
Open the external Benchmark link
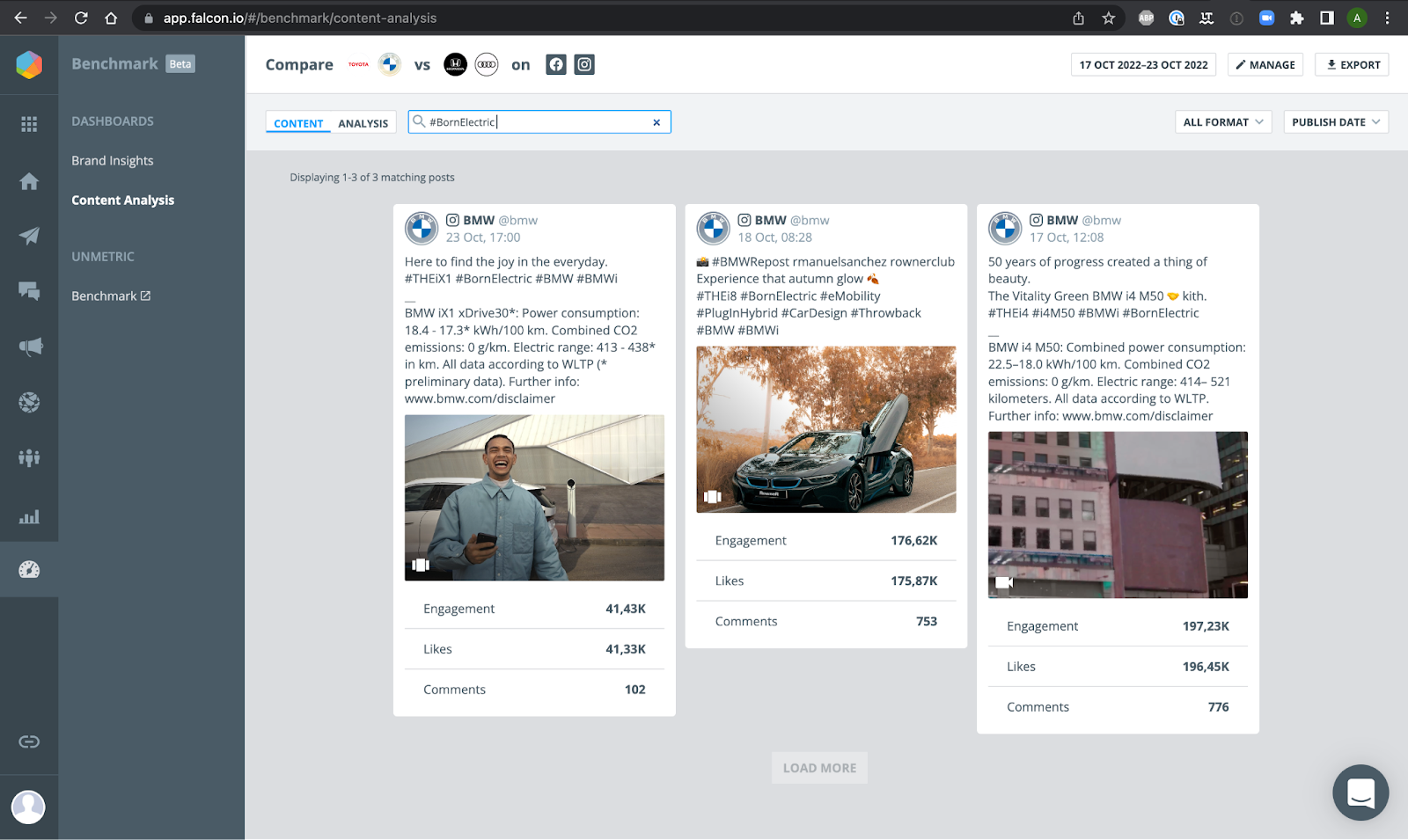[111, 296]
